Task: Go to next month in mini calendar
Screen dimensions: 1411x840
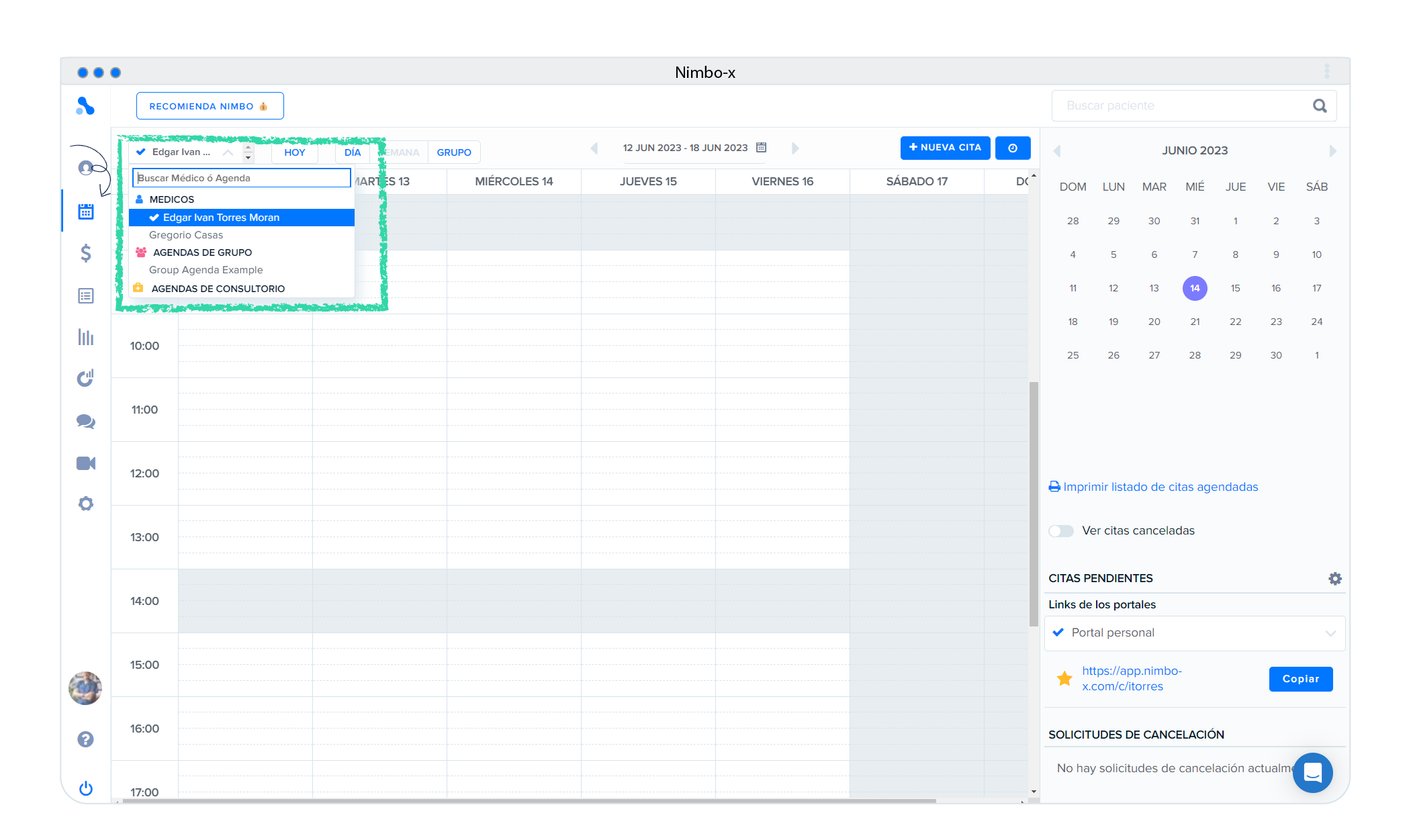Action: pyautogui.click(x=1332, y=151)
